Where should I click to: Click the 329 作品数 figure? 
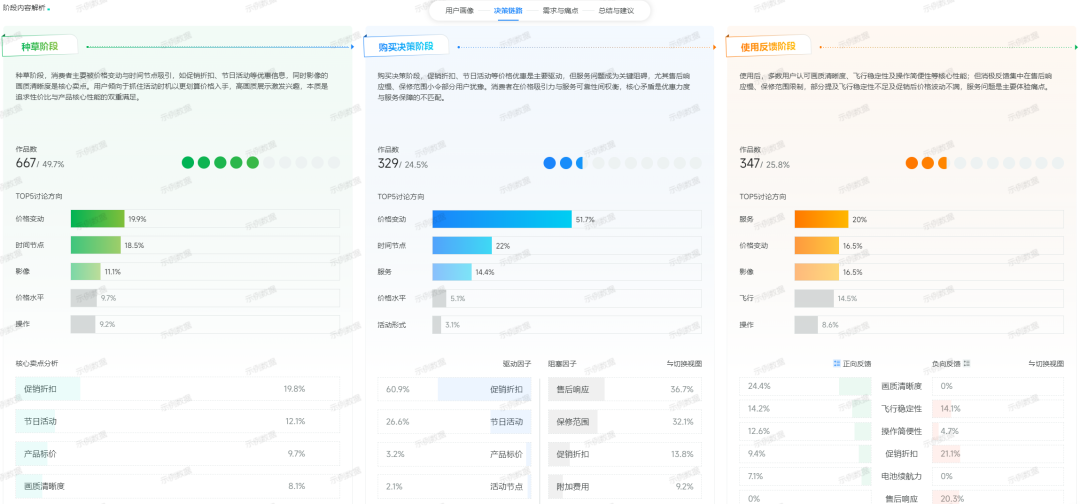click(x=388, y=163)
